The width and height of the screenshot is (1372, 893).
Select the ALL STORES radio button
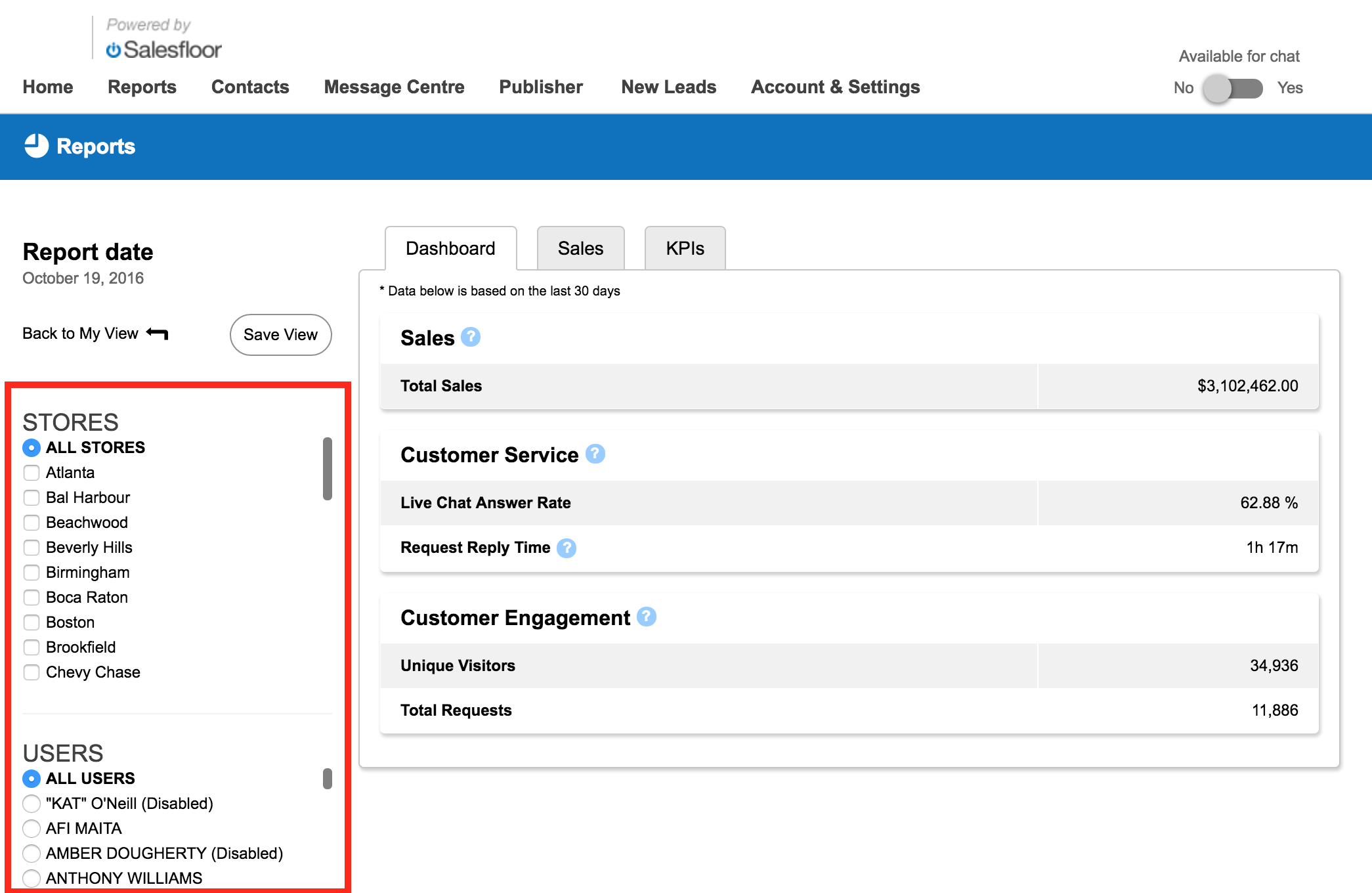(x=32, y=448)
